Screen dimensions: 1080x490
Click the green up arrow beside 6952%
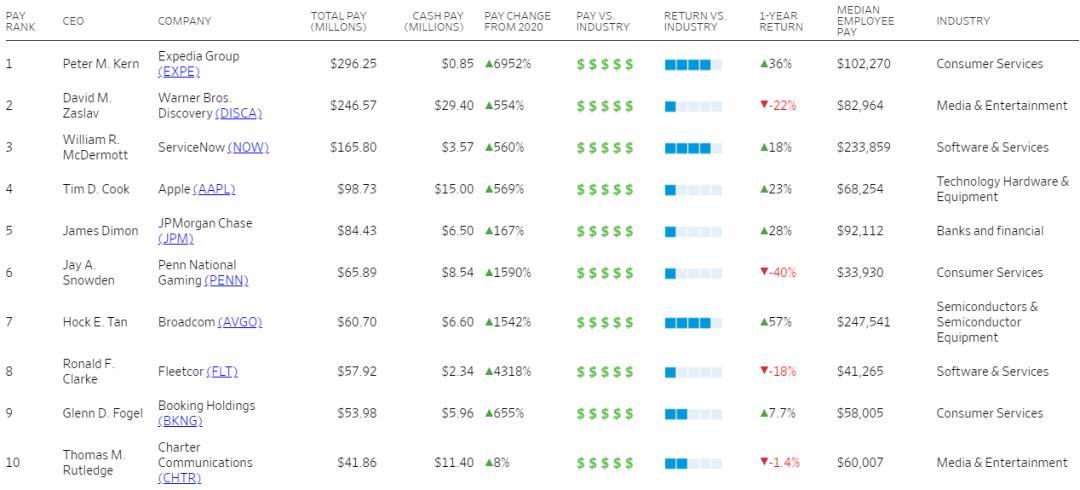pos(490,64)
